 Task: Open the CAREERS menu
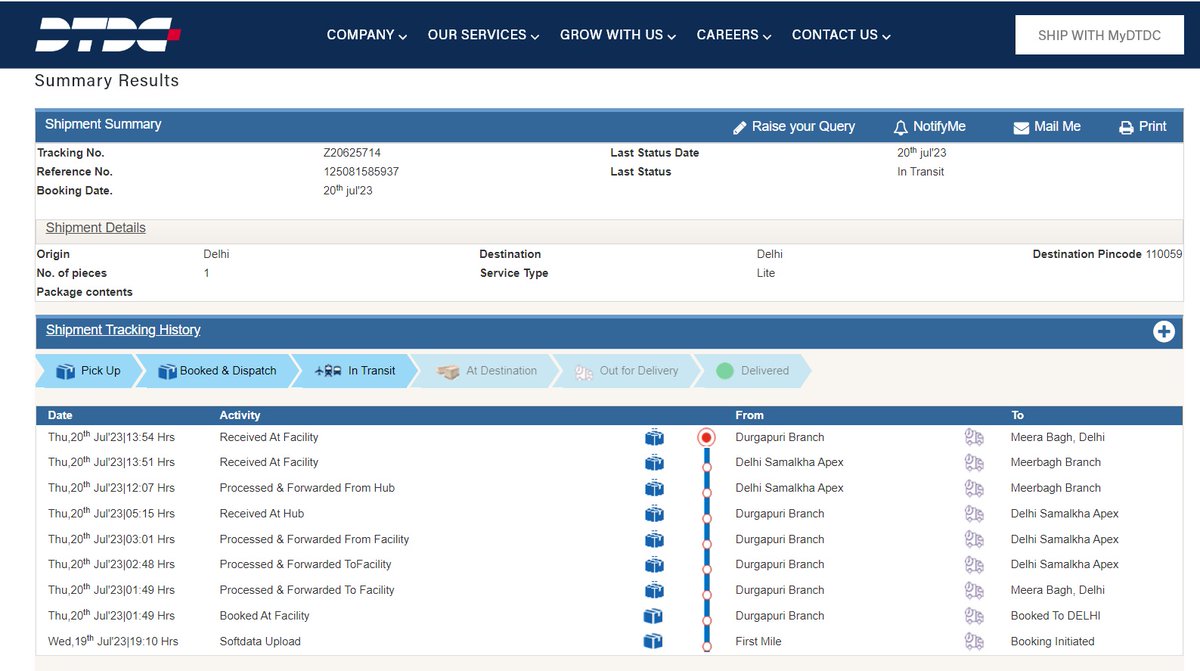[x=734, y=35]
